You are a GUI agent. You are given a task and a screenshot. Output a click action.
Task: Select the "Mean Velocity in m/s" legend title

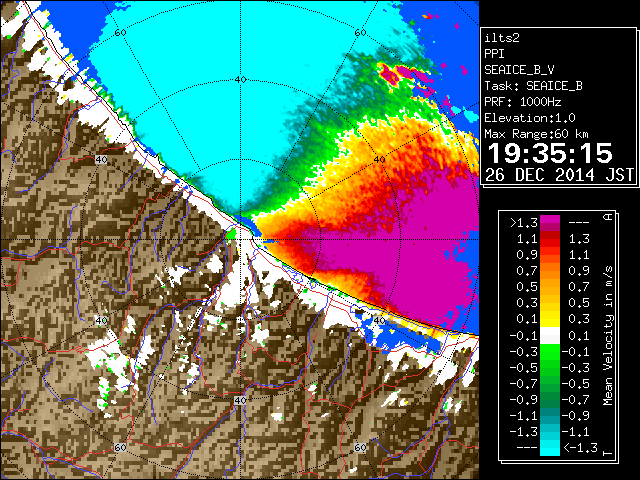[x=608, y=336]
